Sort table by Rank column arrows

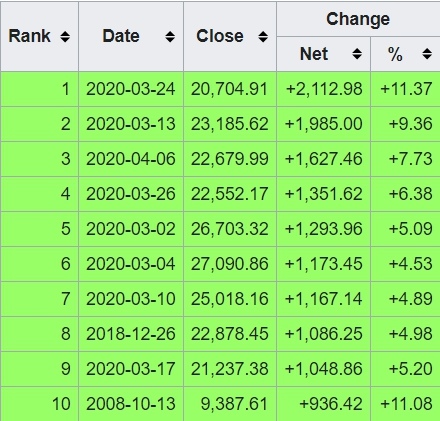[65, 36]
